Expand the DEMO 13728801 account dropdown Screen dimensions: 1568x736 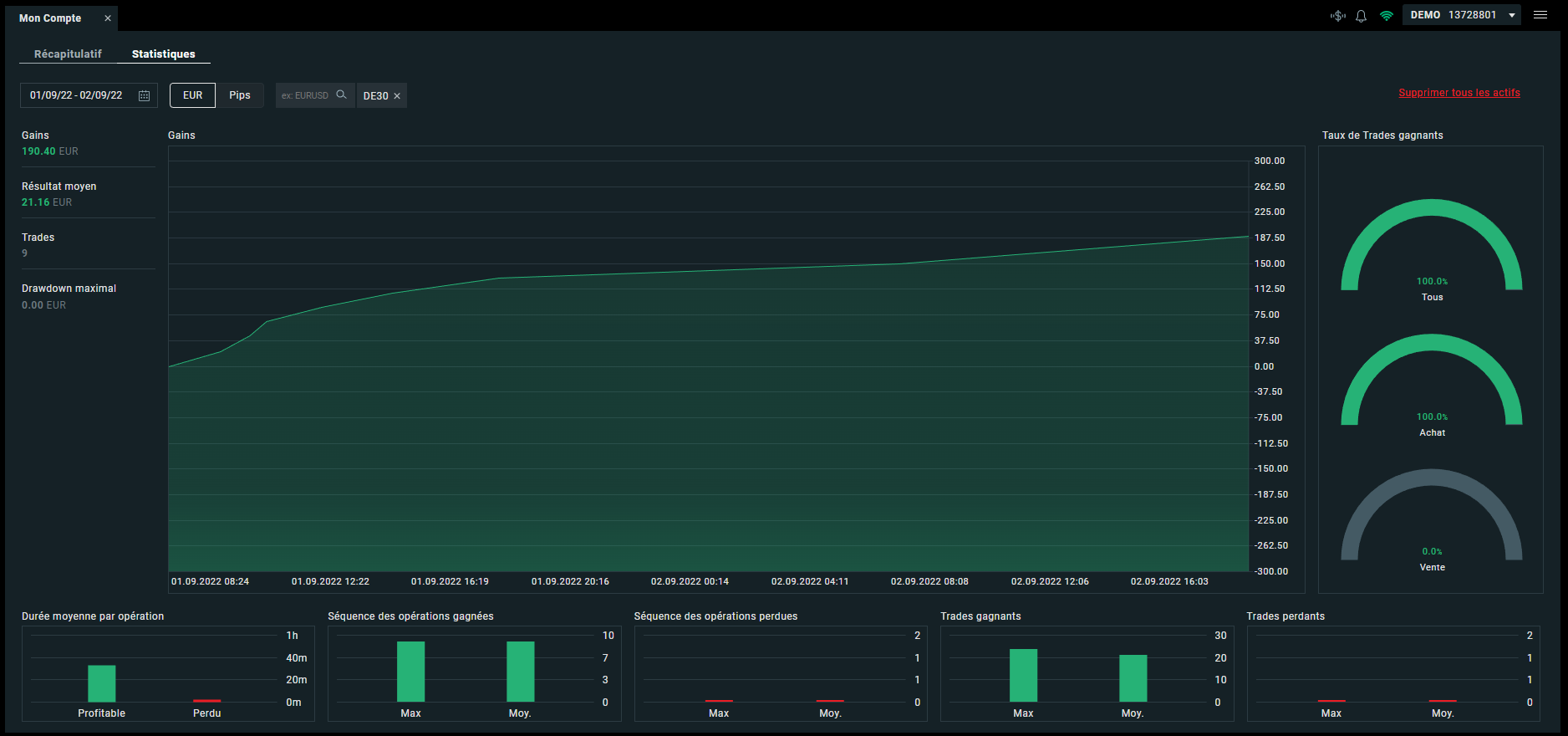click(1462, 15)
